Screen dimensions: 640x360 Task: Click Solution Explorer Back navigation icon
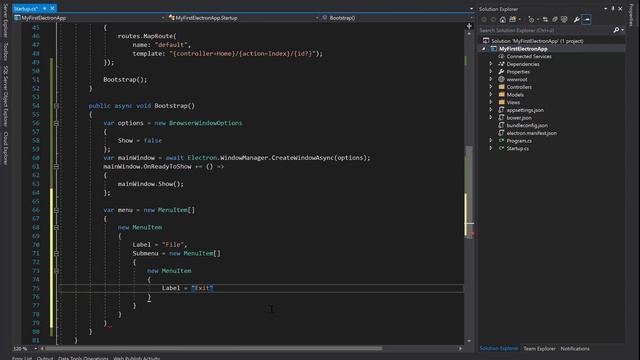coord(484,20)
